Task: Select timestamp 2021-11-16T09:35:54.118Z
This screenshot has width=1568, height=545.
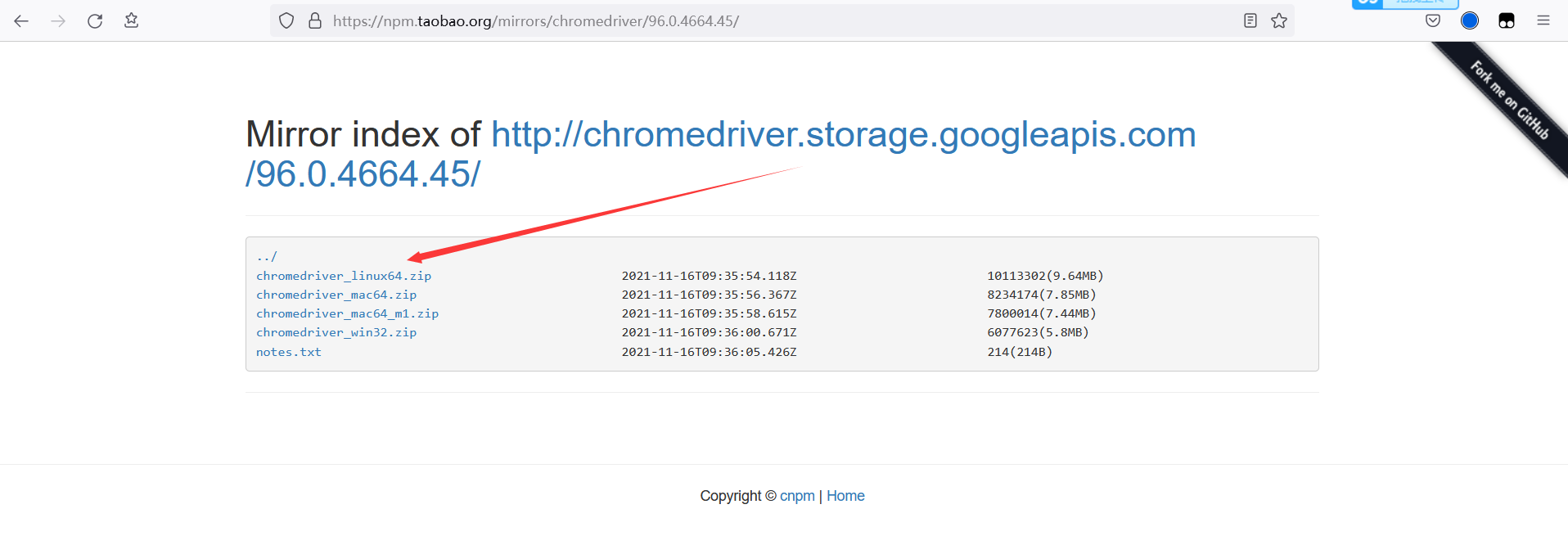Action: tap(709, 276)
